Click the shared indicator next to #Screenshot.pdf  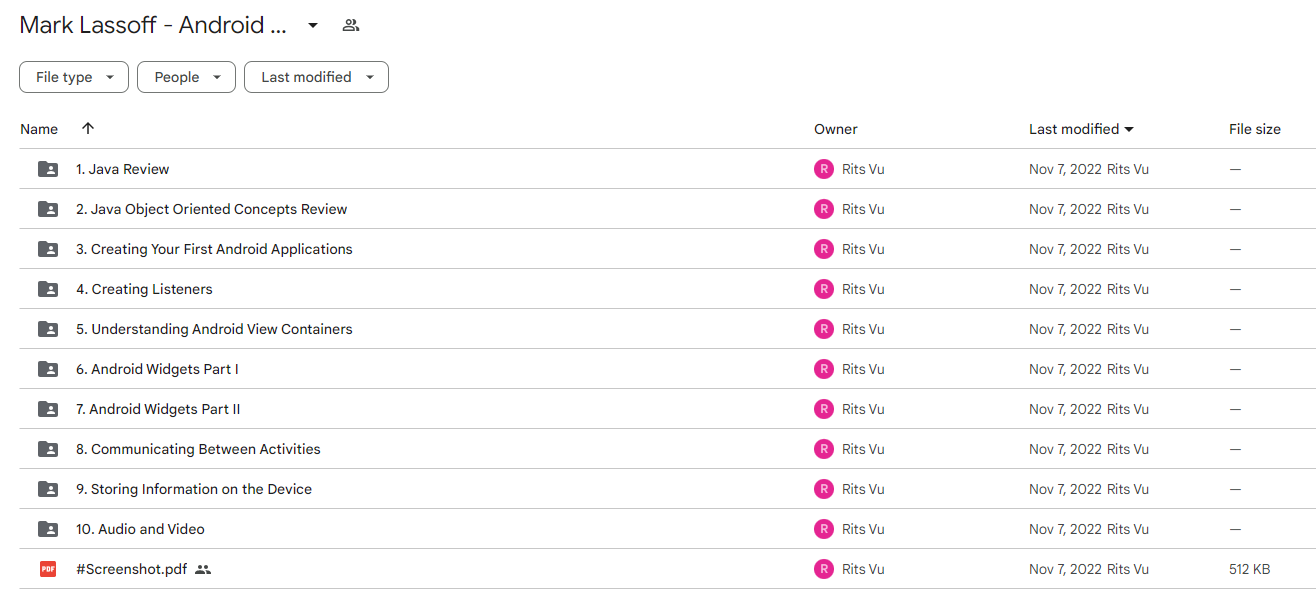203,569
